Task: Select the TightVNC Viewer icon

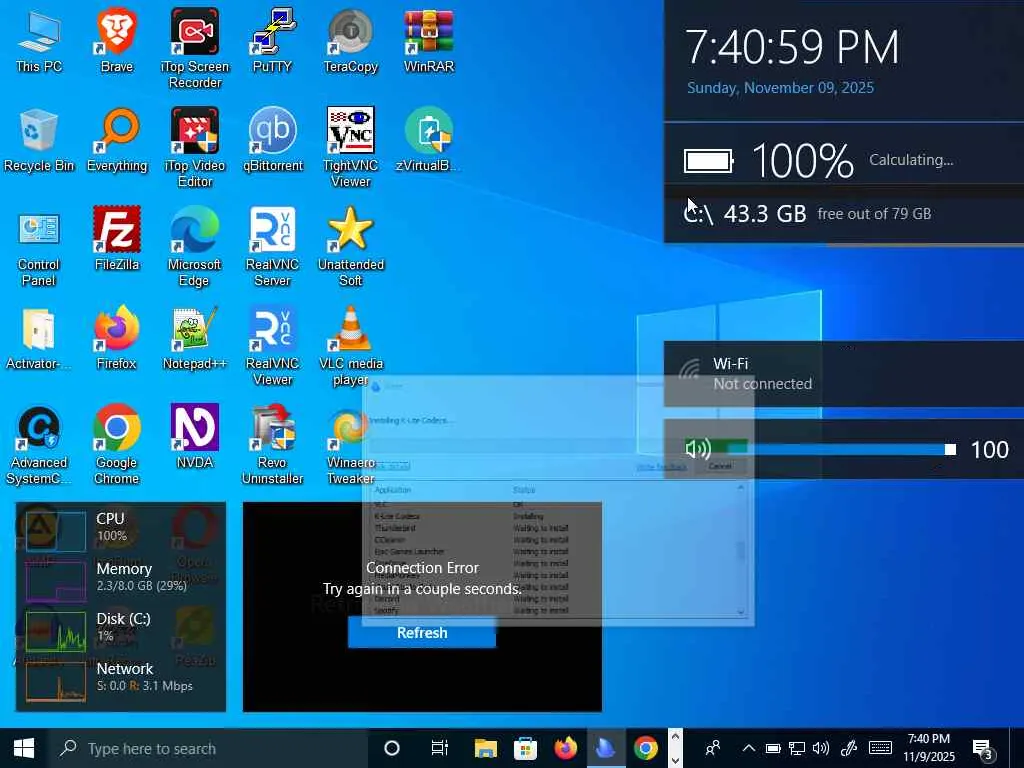Action: coord(351,148)
